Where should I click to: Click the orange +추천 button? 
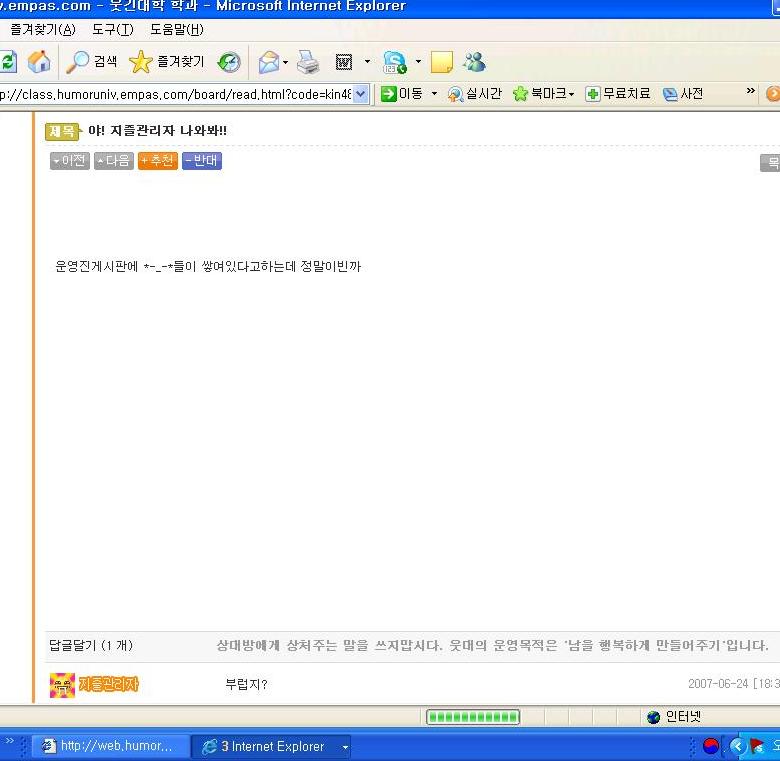tap(158, 161)
